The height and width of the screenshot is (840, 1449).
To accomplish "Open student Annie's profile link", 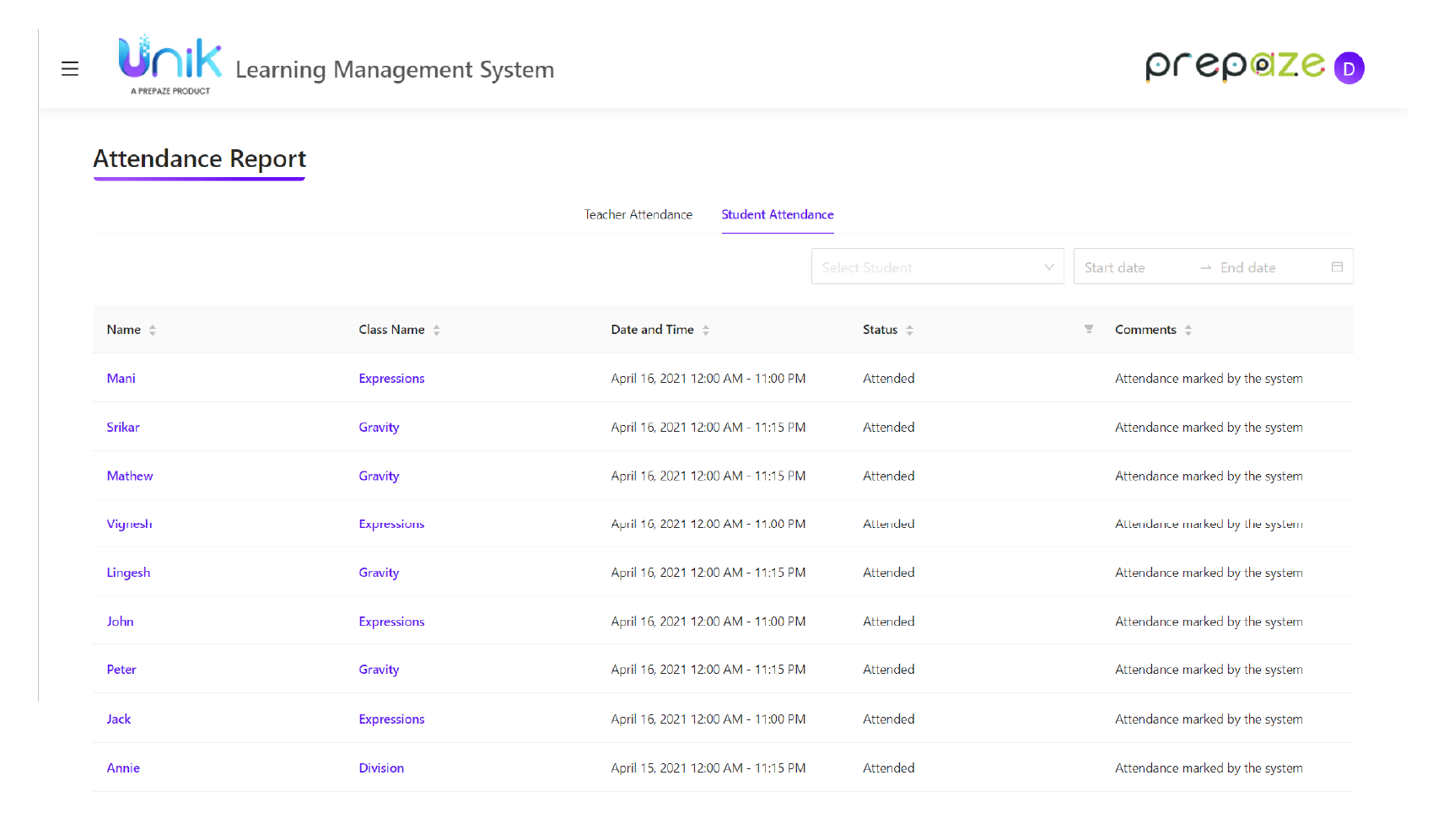I will pyautogui.click(x=123, y=768).
